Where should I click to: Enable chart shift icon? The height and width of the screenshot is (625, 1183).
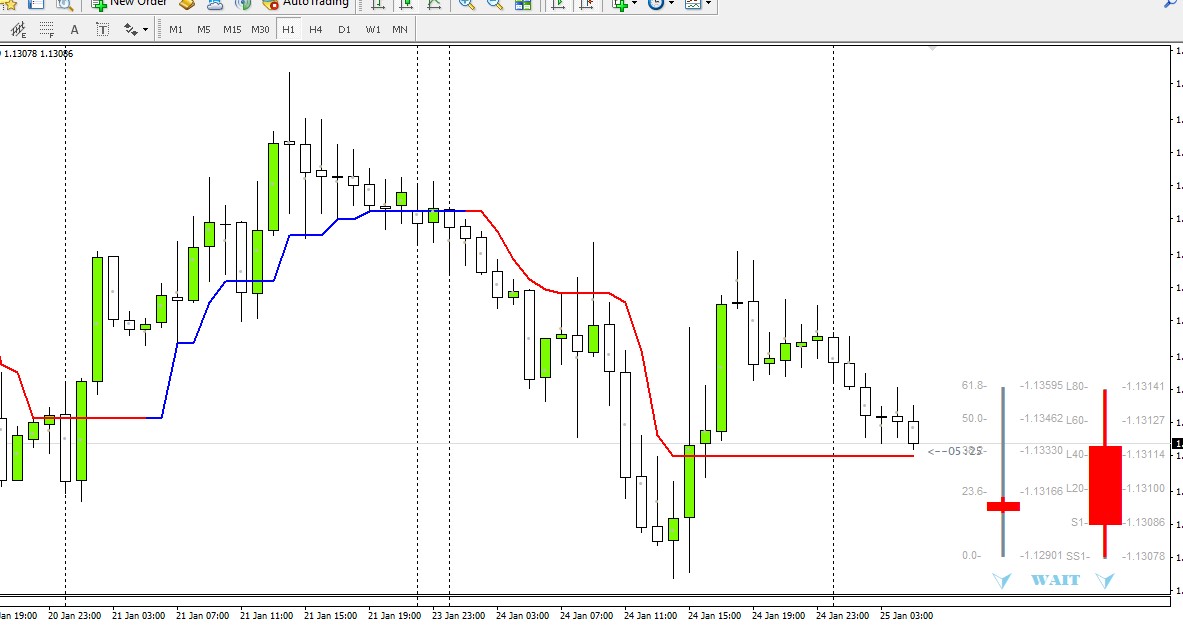click(587, 4)
